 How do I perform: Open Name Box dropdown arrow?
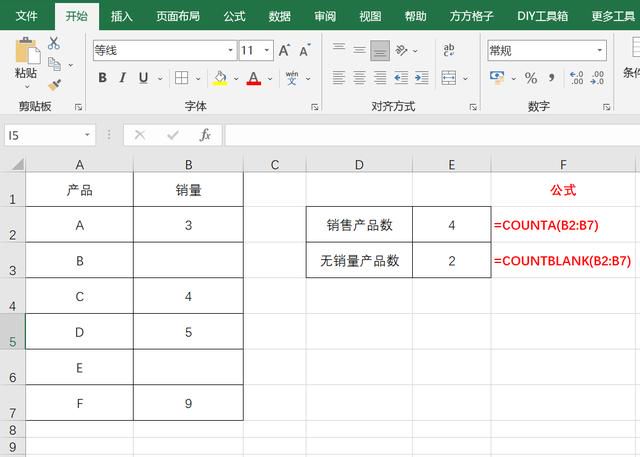coord(87,135)
